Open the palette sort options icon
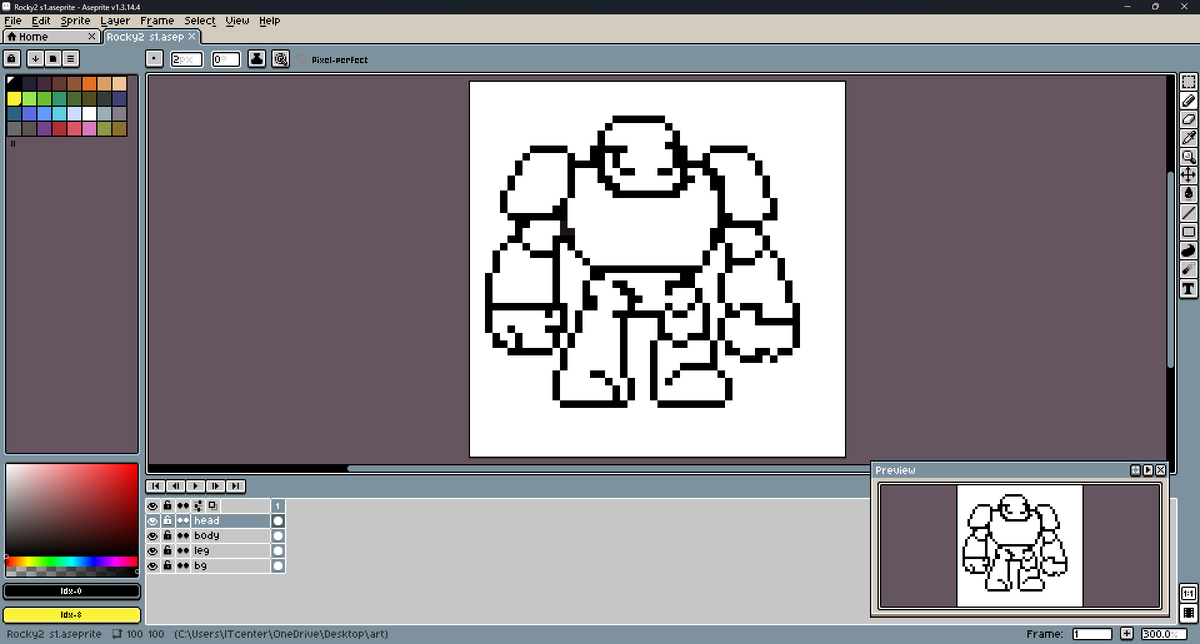 tap(36, 59)
